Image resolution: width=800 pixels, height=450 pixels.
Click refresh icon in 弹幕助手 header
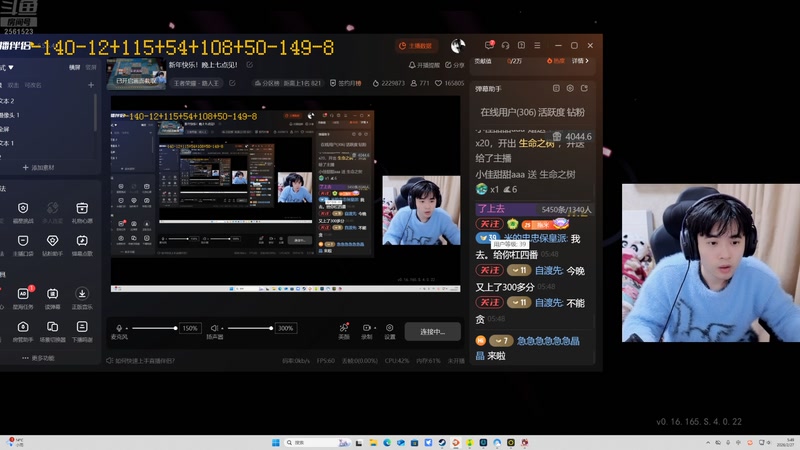tap(584, 88)
